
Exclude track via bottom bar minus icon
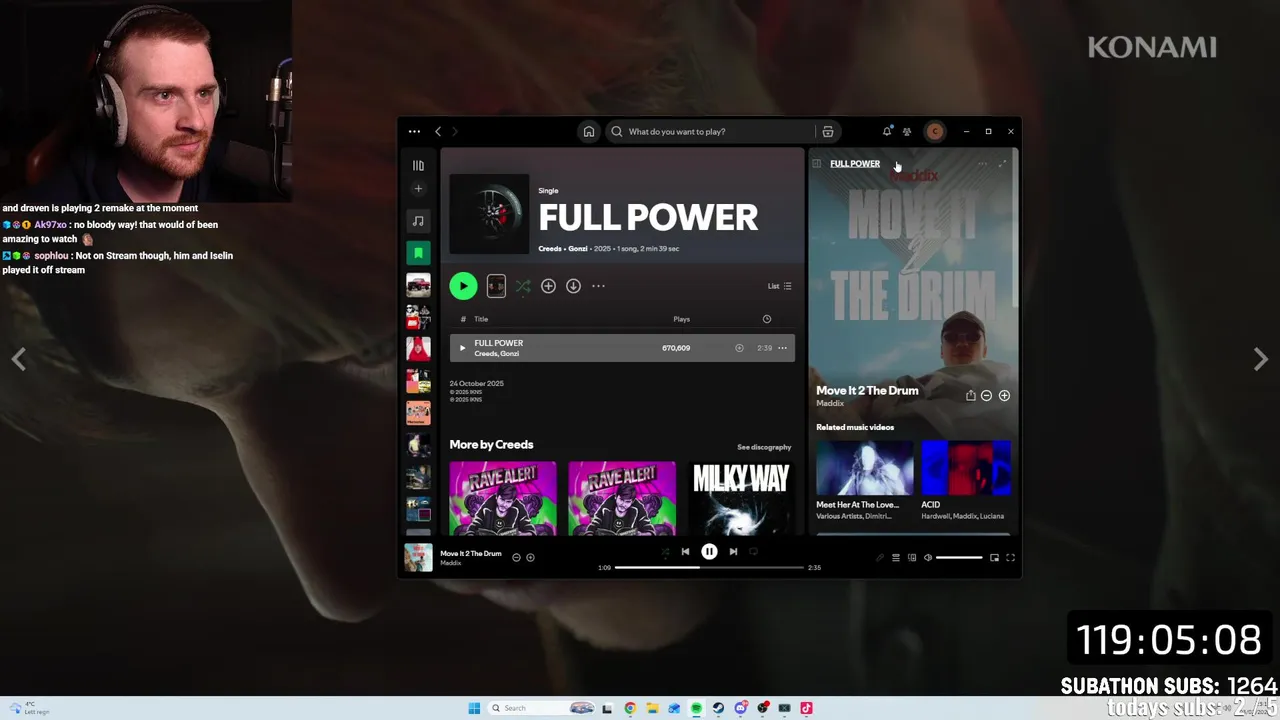516,558
